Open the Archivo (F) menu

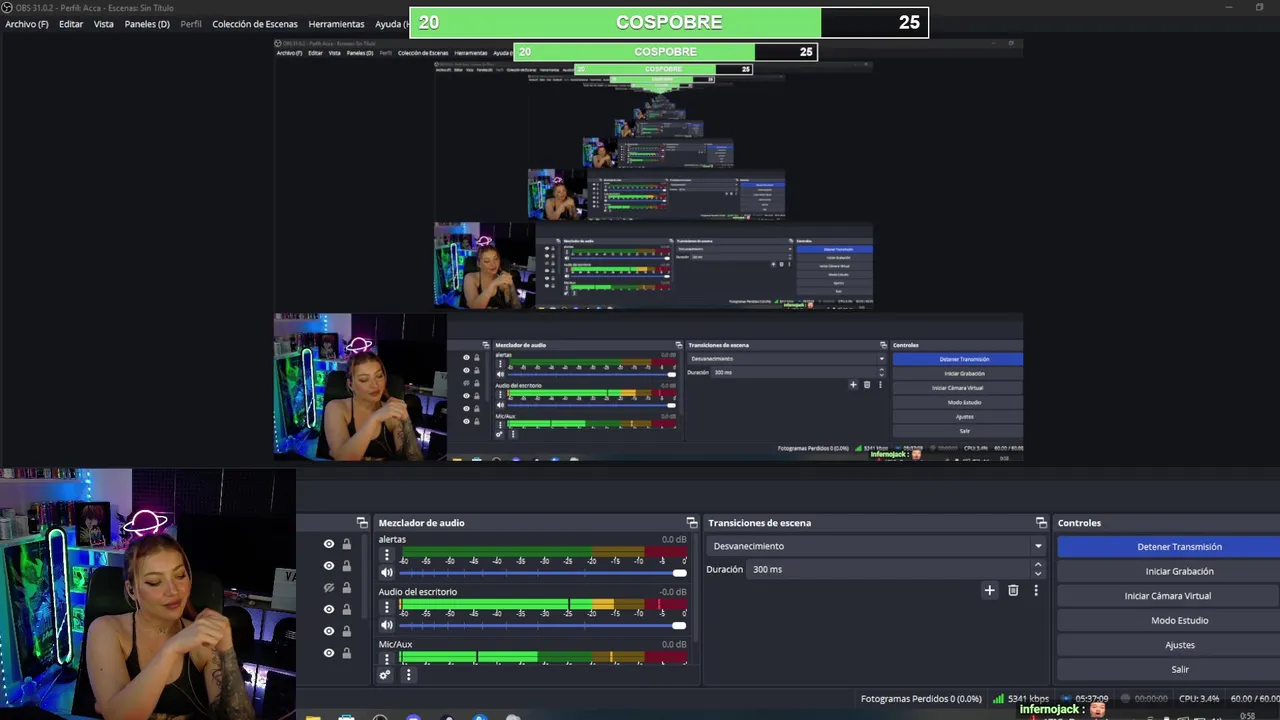point(27,24)
